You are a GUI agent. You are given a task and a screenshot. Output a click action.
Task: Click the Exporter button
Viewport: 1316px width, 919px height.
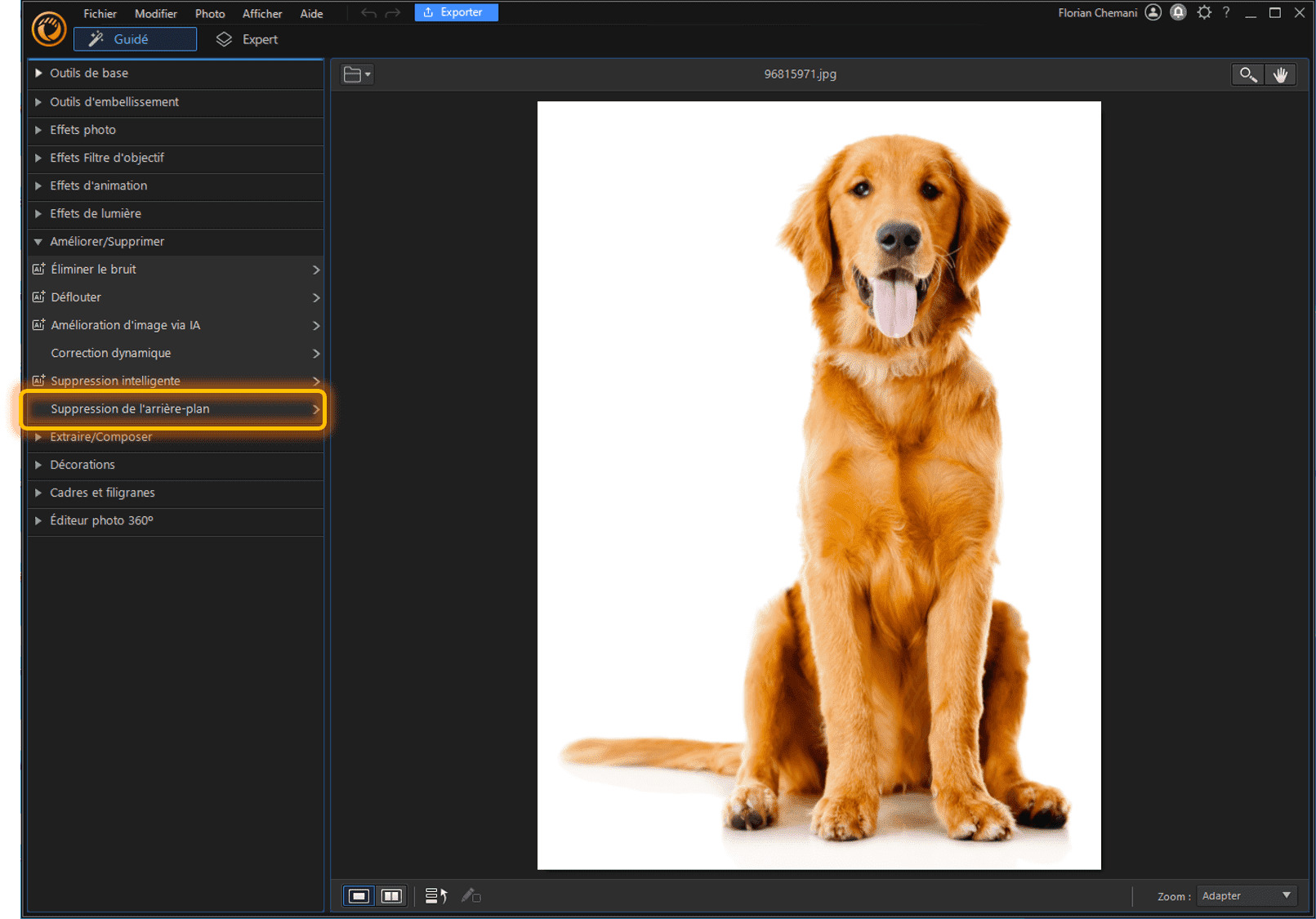point(456,12)
